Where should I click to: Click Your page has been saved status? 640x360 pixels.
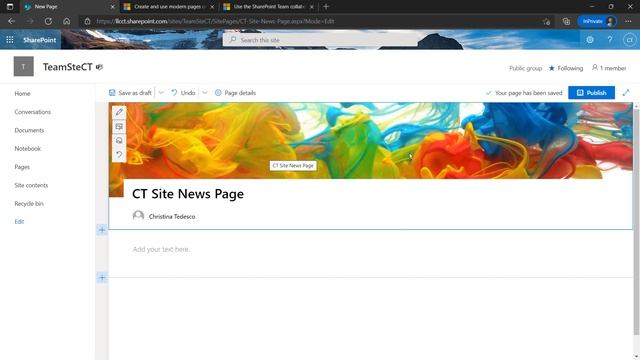524,93
